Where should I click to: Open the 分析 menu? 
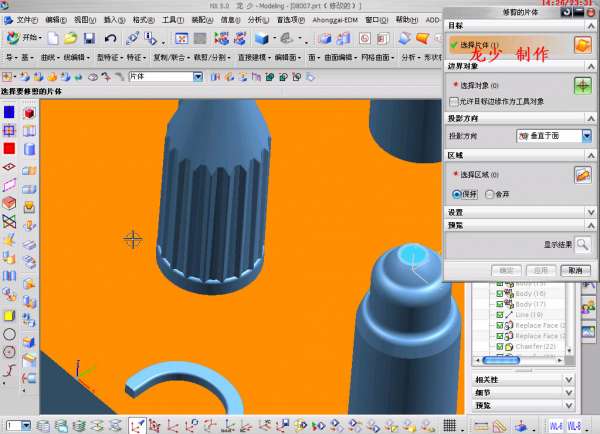pyautogui.click(x=257, y=18)
